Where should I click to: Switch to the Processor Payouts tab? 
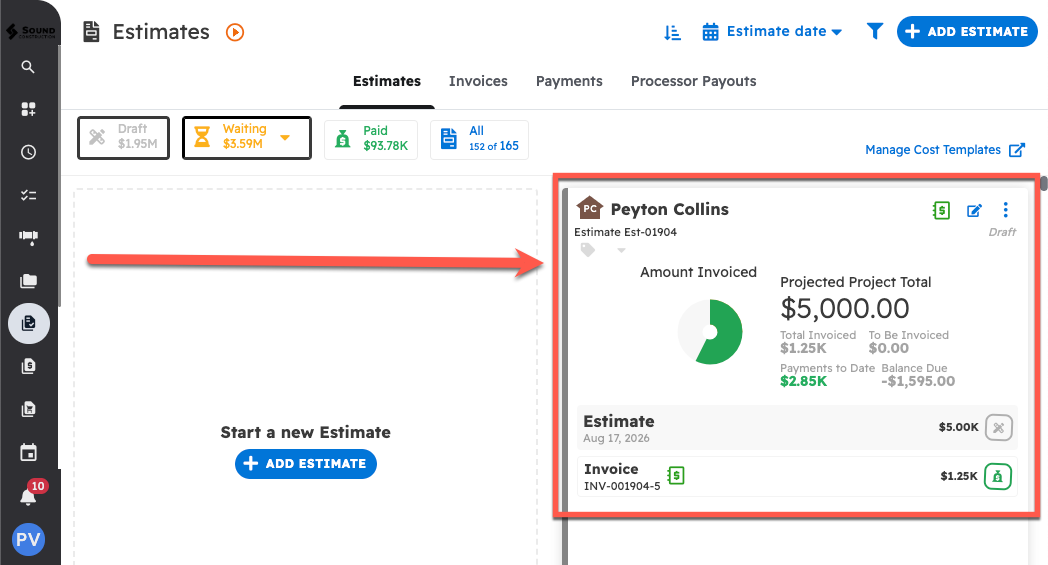(x=693, y=81)
